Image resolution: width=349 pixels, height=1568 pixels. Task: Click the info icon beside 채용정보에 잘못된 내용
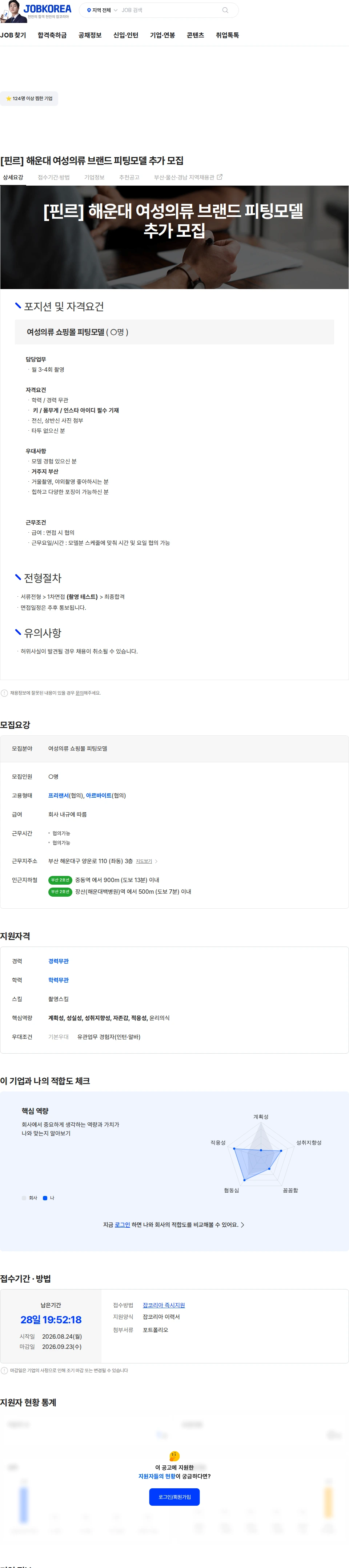coord(4,693)
